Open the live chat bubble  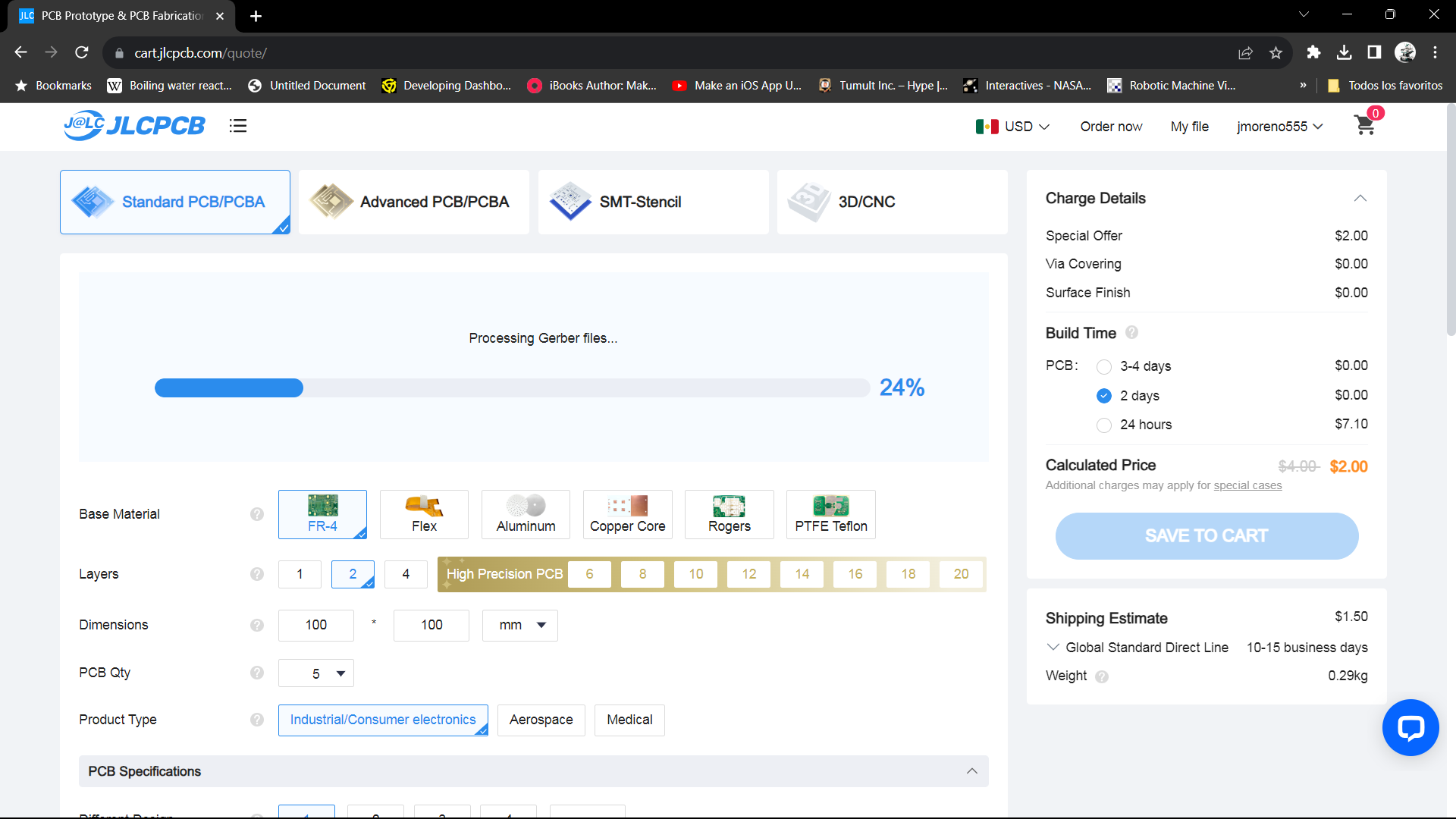1410,727
